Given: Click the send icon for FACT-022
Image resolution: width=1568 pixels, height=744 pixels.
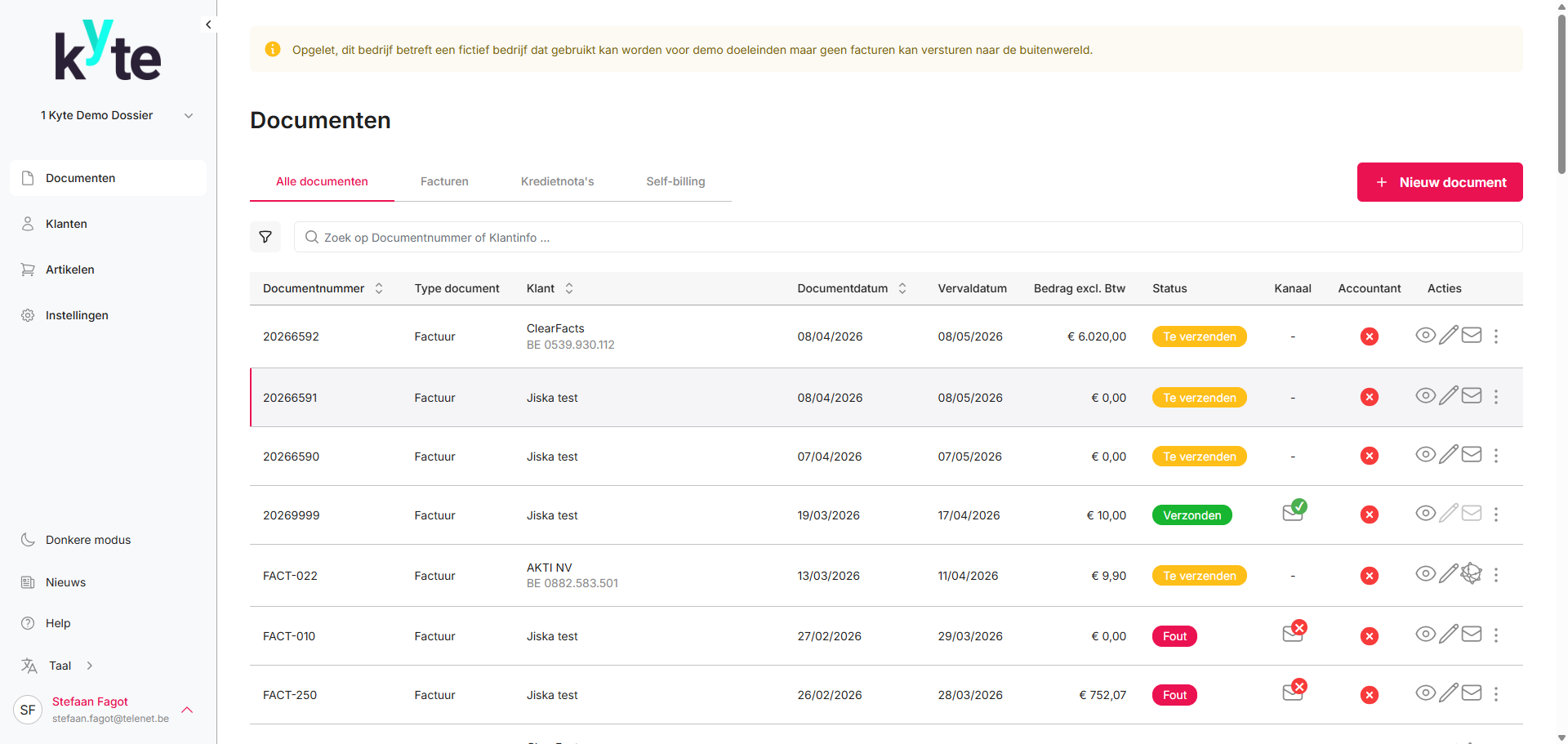Looking at the screenshot, I should tap(1471, 574).
